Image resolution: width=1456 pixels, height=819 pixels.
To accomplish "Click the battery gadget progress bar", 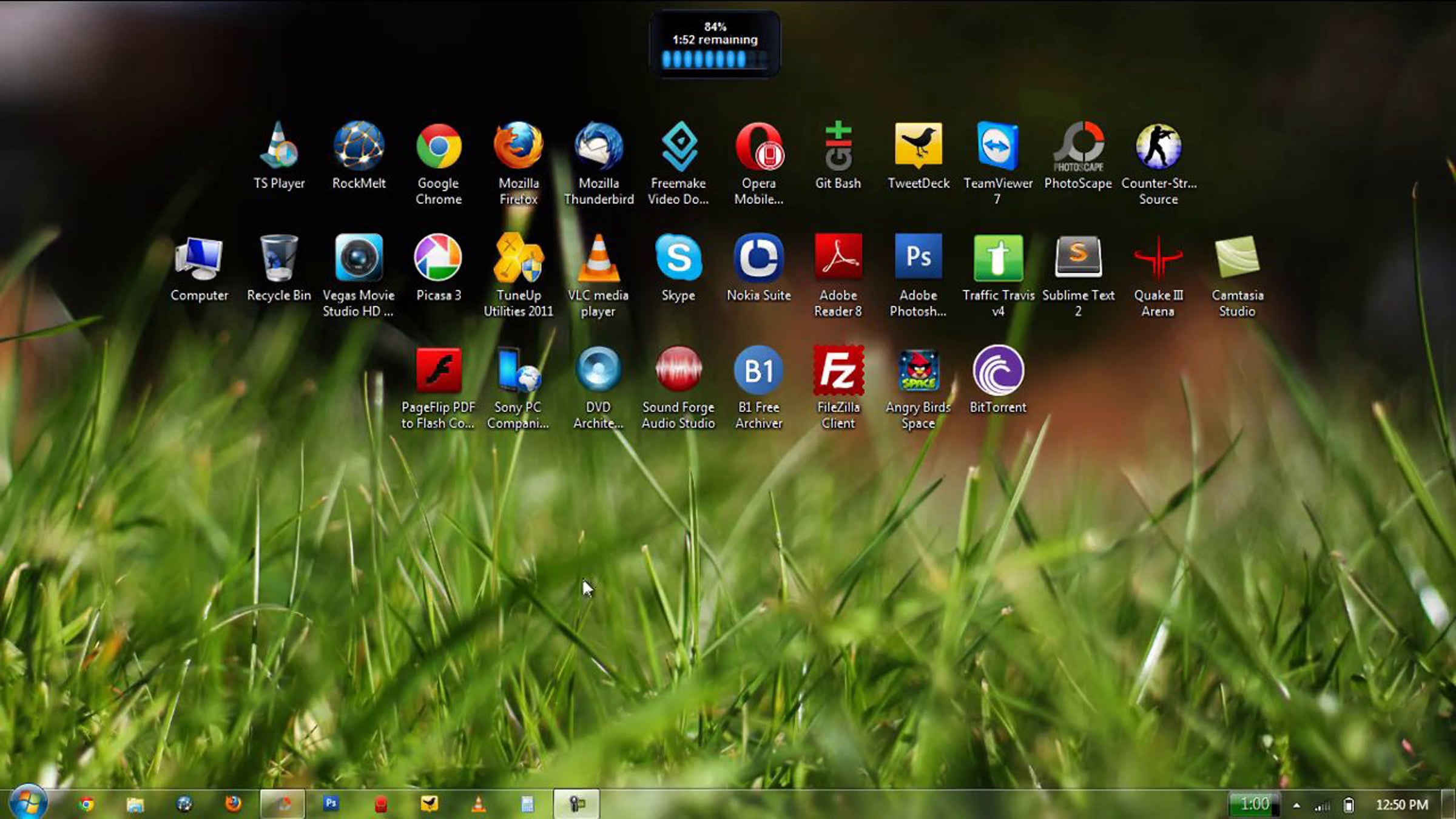I will click(x=714, y=59).
